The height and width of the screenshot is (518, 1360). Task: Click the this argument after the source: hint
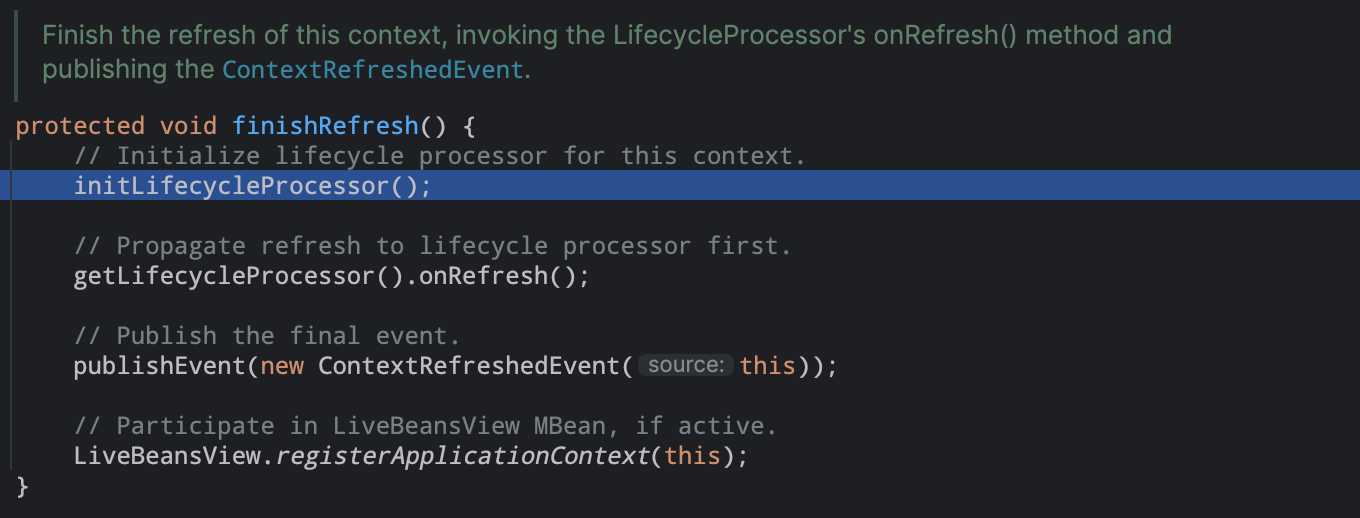[x=767, y=366]
